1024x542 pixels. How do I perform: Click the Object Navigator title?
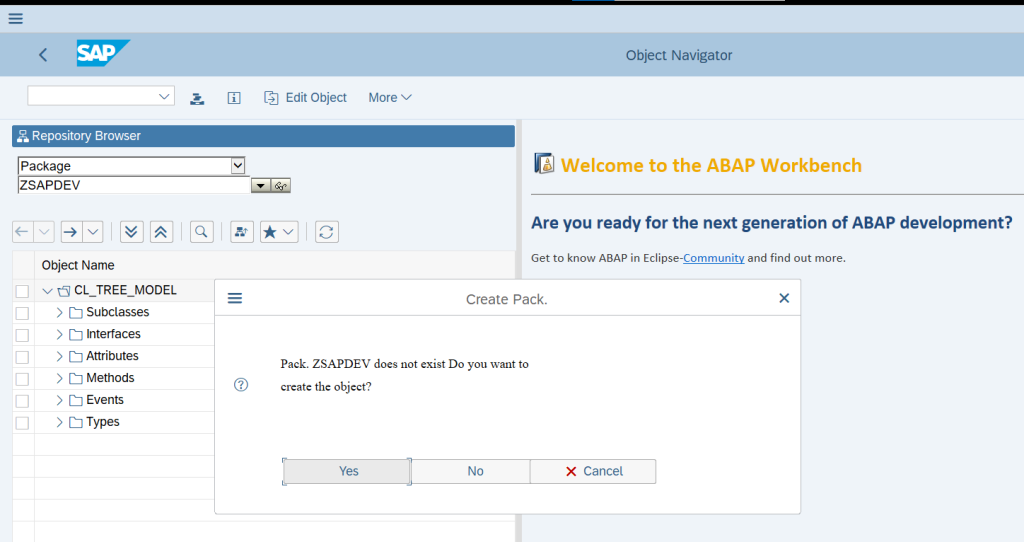click(x=679, y=56)
